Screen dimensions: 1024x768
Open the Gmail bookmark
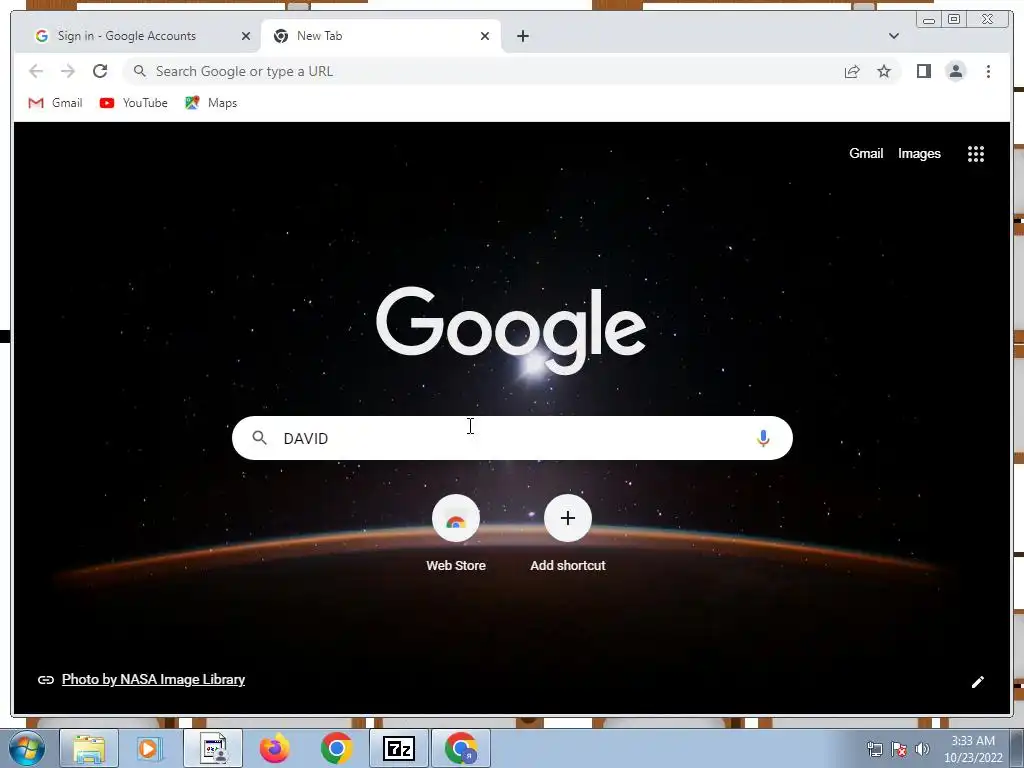click(56, 103)
